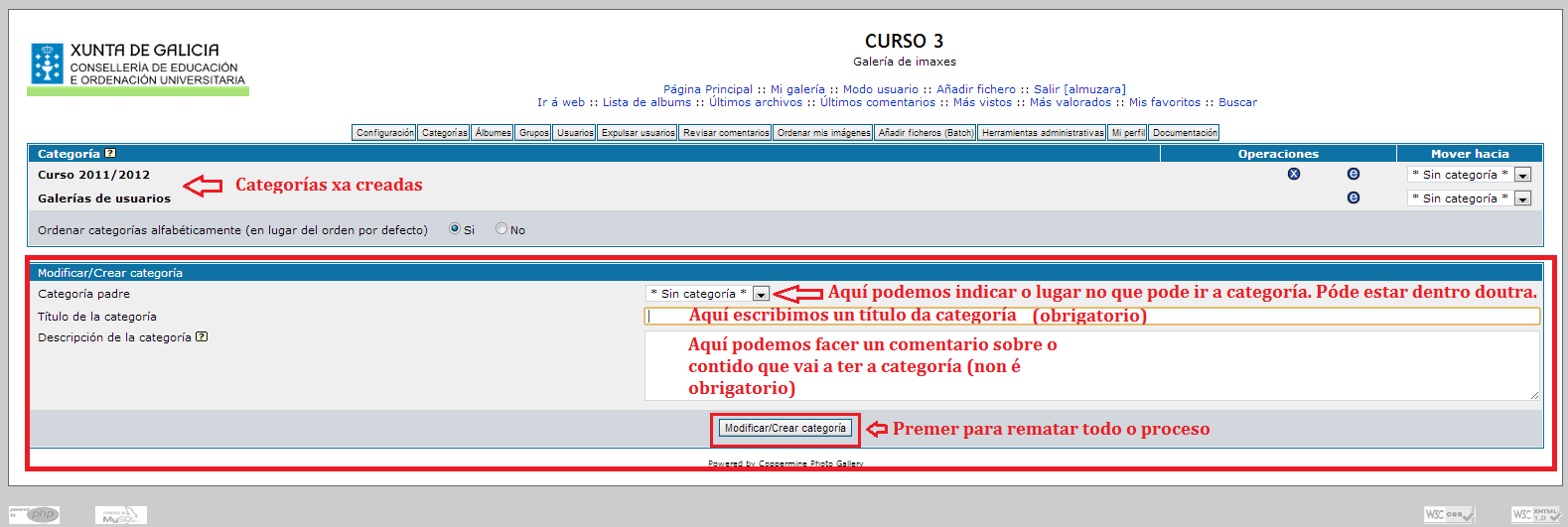Go to Álbumes admin menu item
1568x527 pixels.
tap(493, 133)
